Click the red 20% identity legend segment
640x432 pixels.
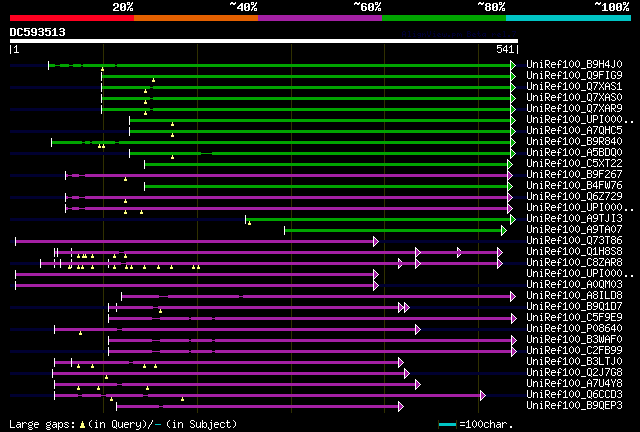coord(72,18)
